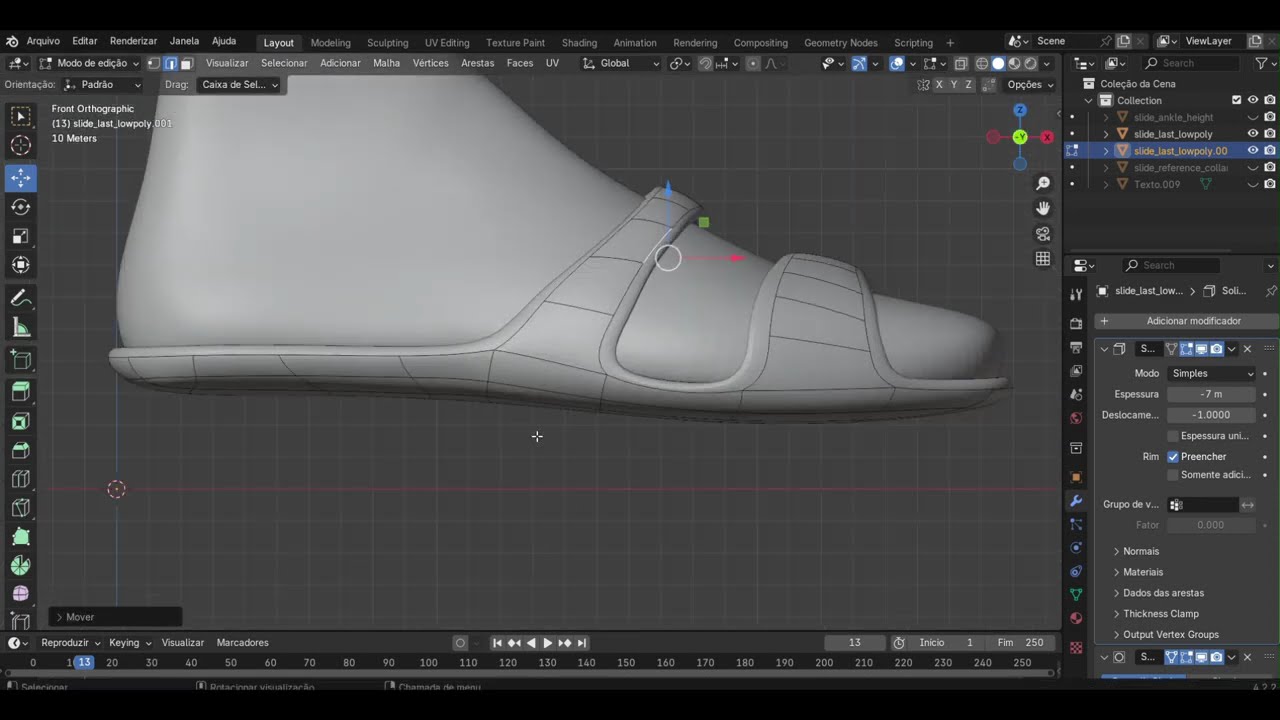Expand the Output Vertex Groups panel
The width and height of the screenshot is (1280, 720).
[1170, 635]
